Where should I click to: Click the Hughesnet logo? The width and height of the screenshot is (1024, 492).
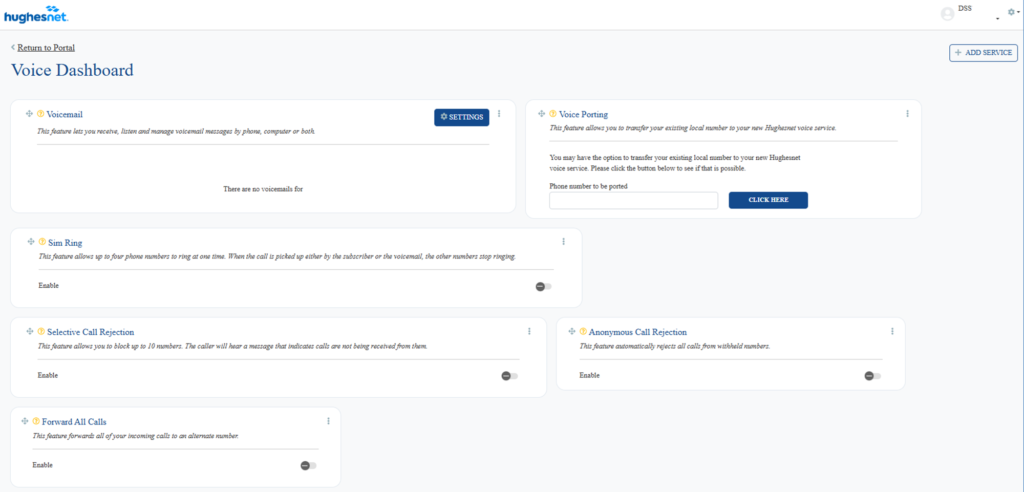(34, 14)
